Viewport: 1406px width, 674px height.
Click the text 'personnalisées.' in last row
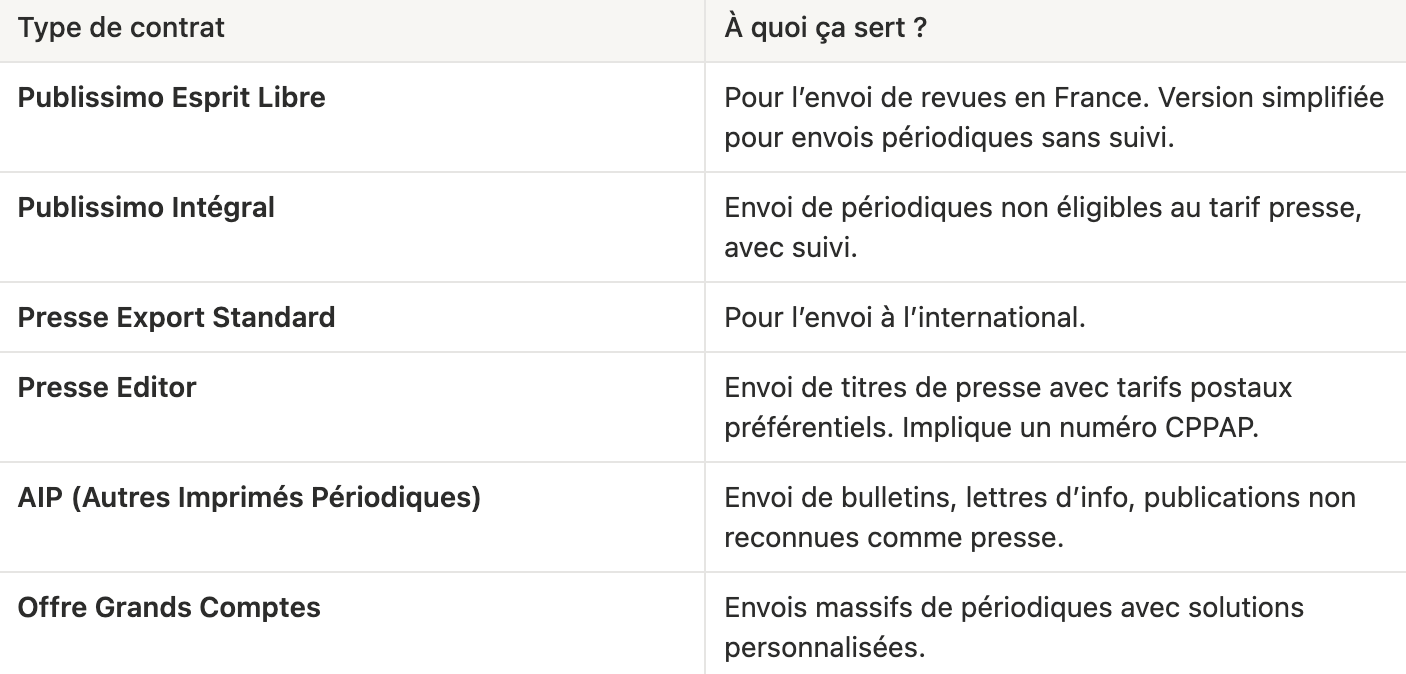(x=824, y=645)
